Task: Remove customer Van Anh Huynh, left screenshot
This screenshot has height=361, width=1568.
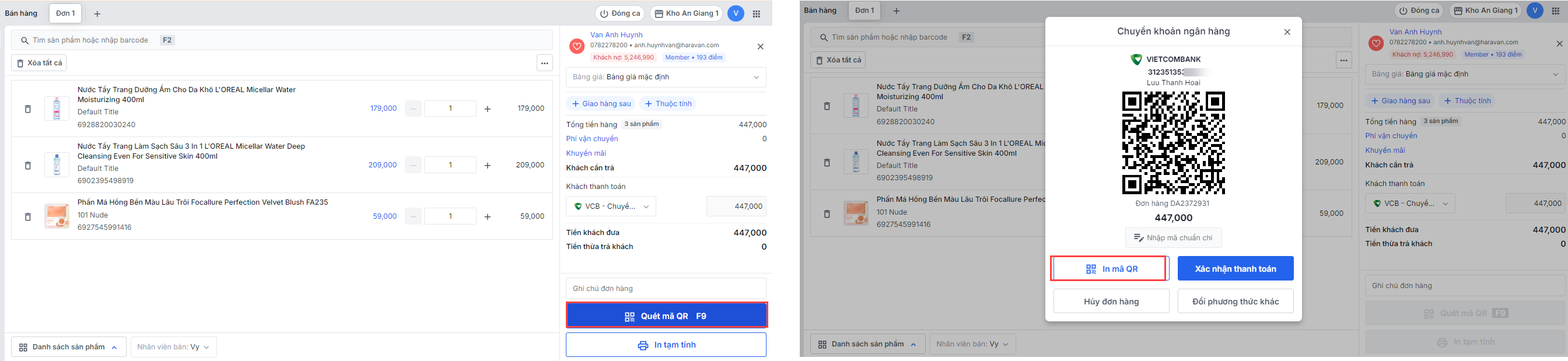Action: pyautogui.click(x=760, y=46)
